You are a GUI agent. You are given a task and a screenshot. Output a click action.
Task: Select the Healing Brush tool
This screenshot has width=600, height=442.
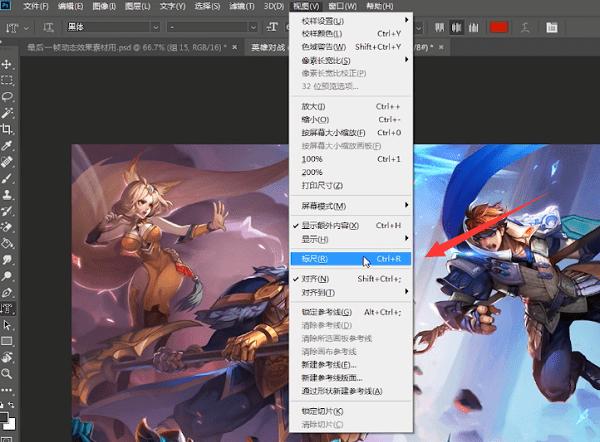[7, 162]
